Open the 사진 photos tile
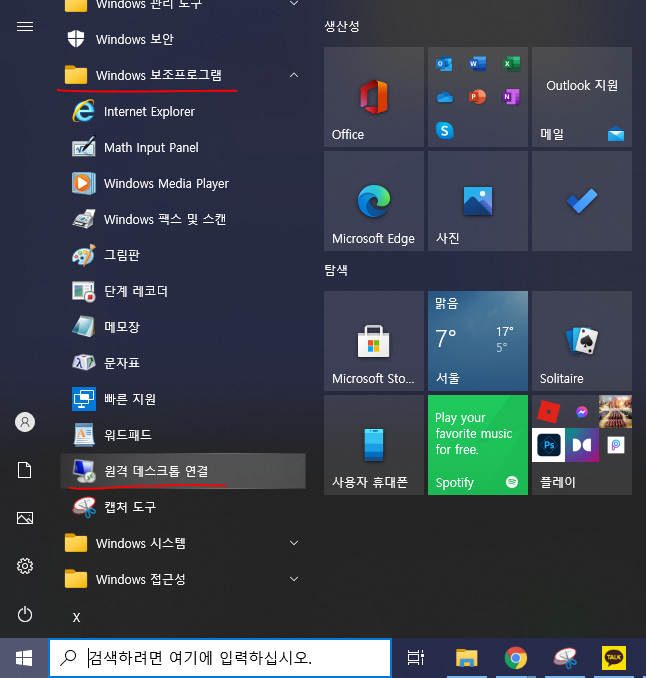 pos(478,201)
